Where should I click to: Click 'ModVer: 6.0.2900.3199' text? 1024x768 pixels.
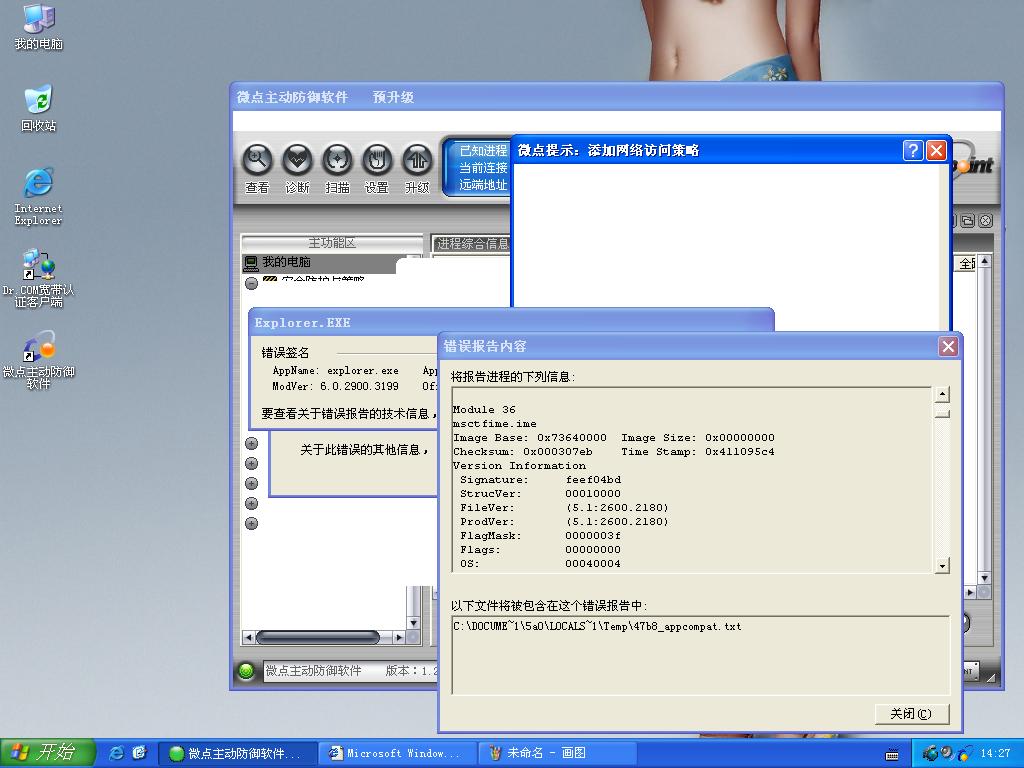[335, 386]
